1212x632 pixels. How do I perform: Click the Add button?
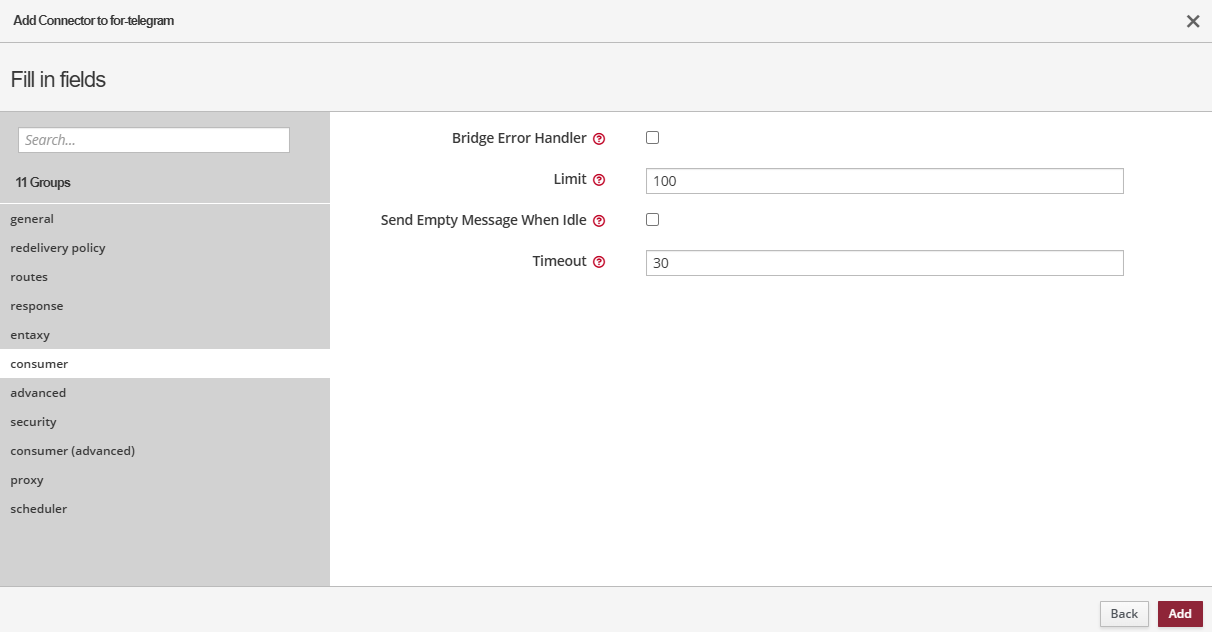1180,614
